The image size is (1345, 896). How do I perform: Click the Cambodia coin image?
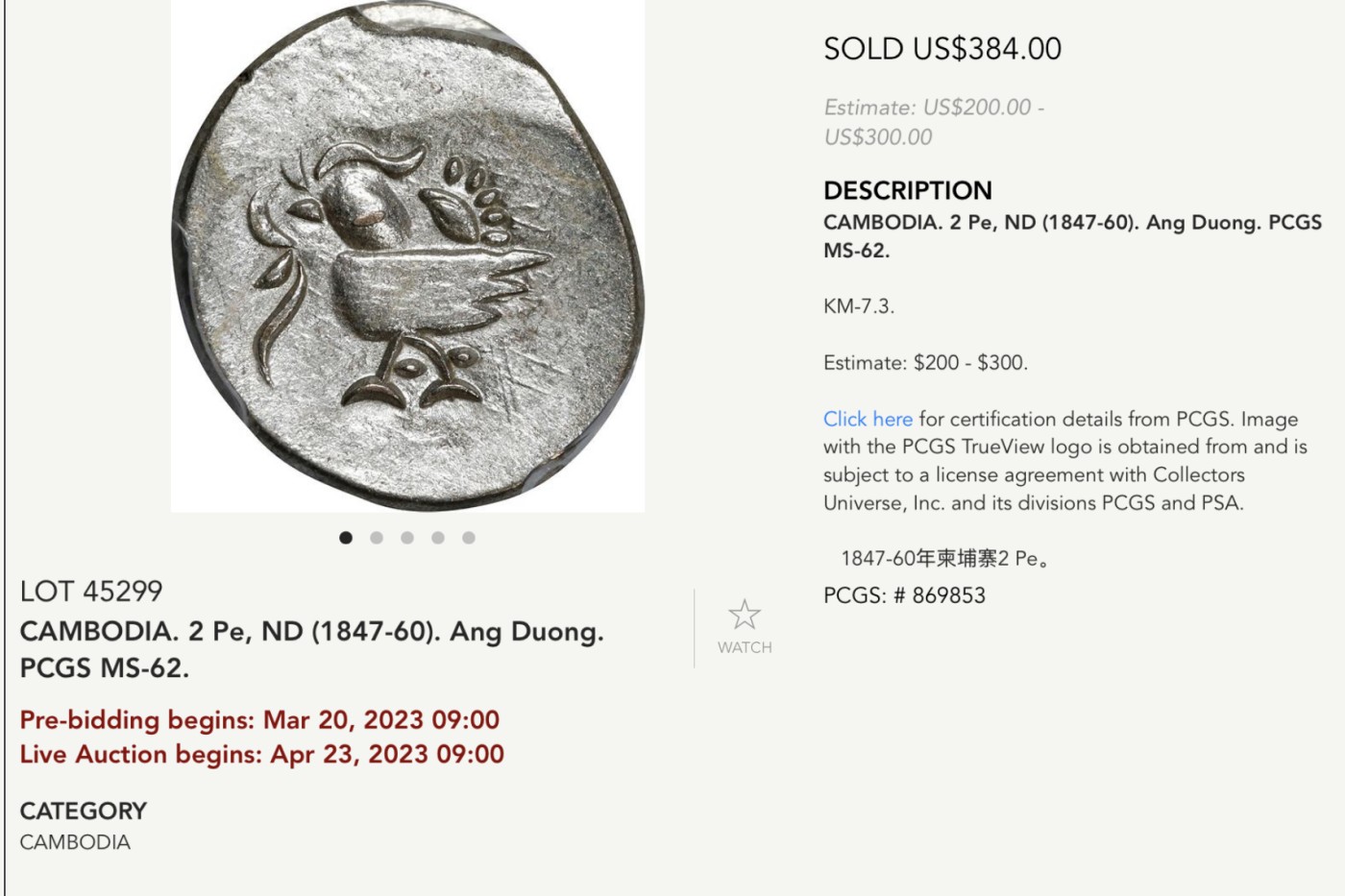(x=407, y=255)
